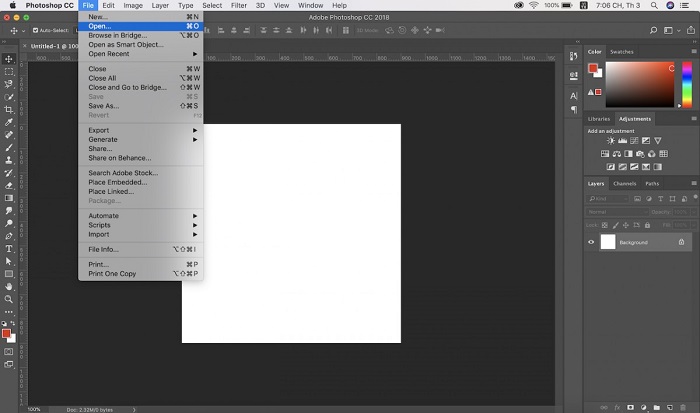
Task: Click the Background layer thumbnail
Action: pyautogui.click(x=608, y=242)
